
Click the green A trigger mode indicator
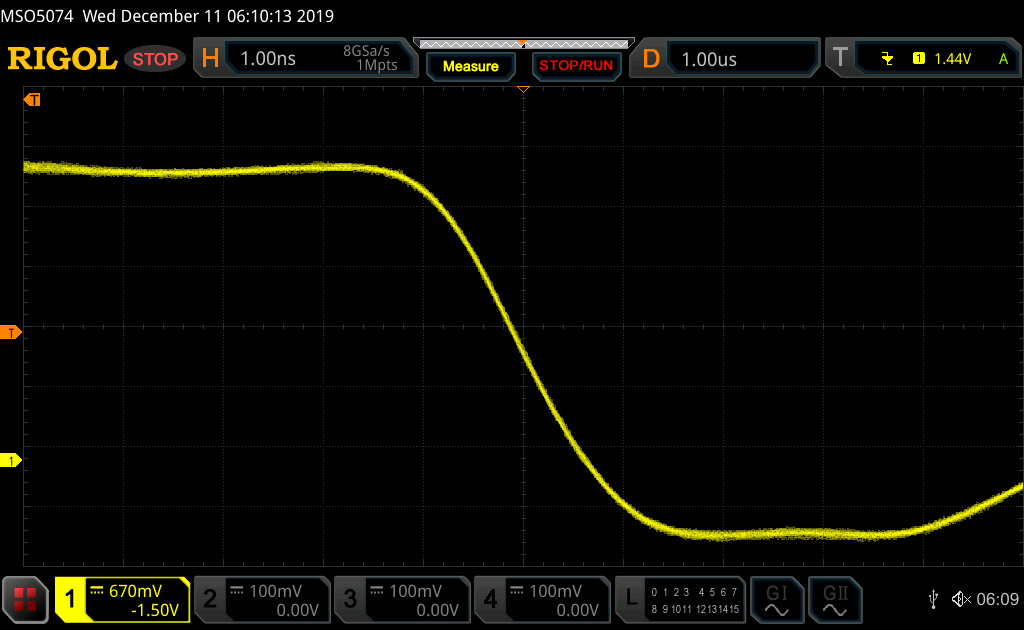(x=1003, y=59)
